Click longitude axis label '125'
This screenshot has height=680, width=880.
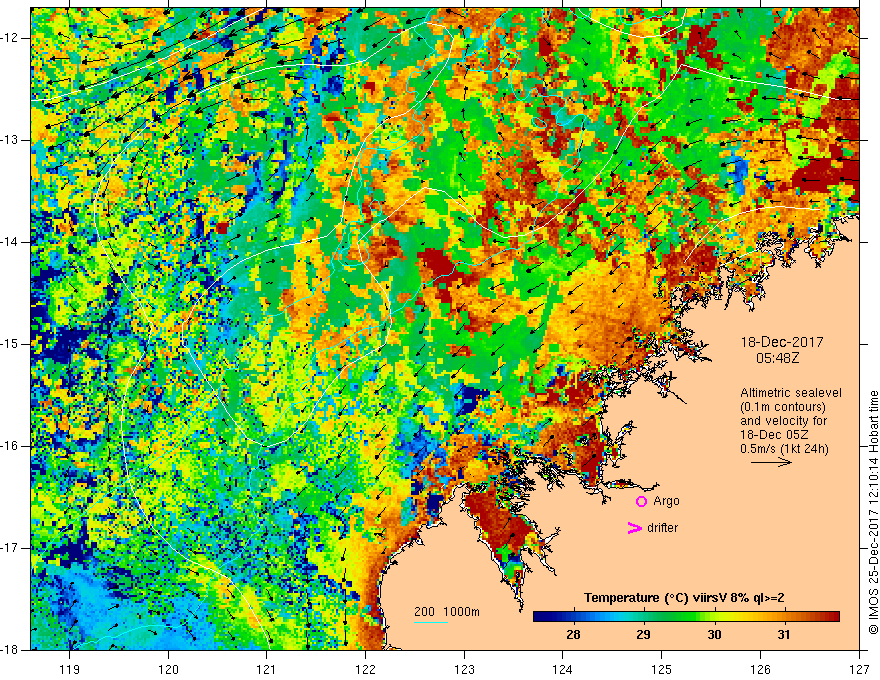click(x=662, y=669)
